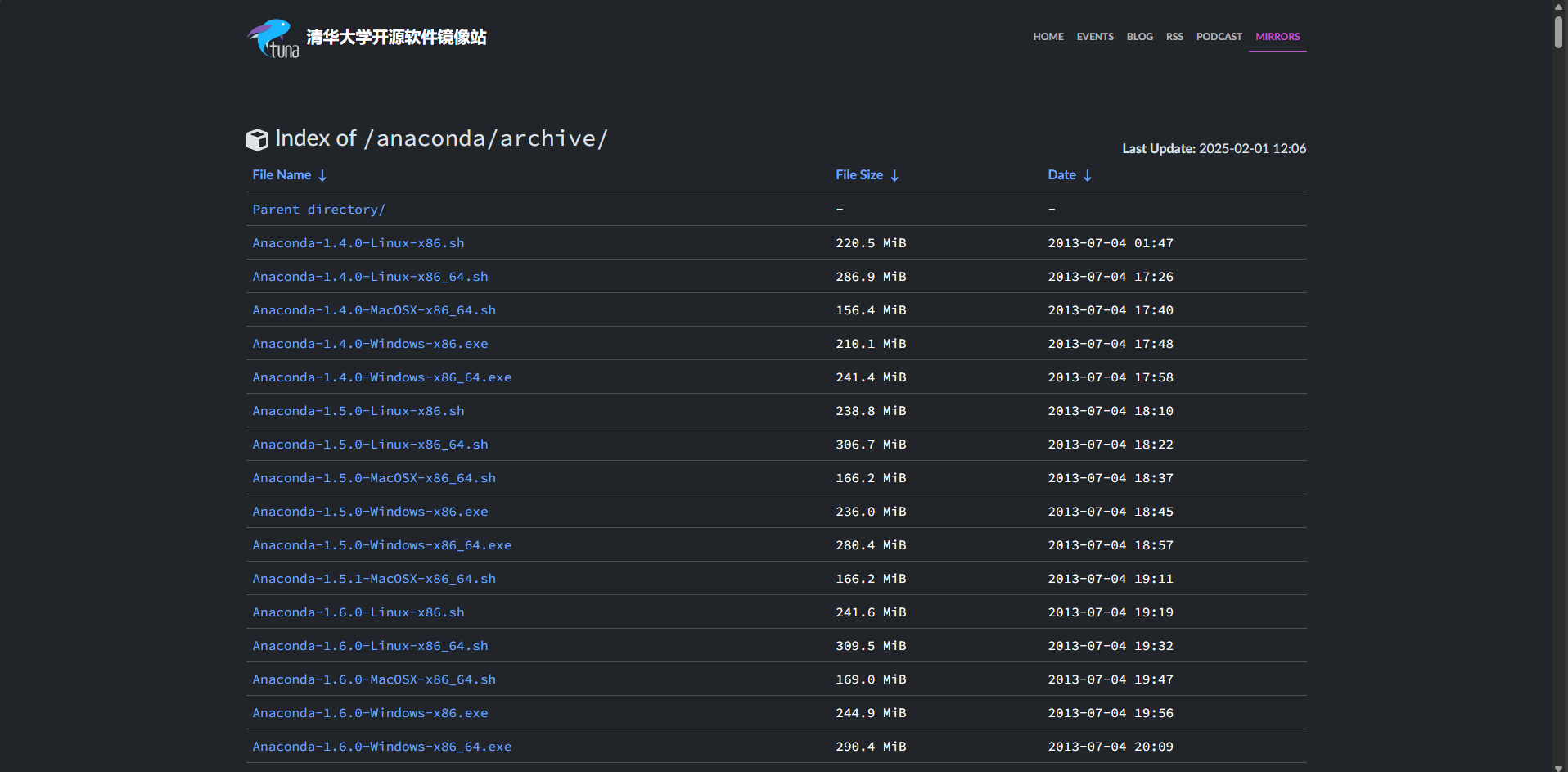Select the 220.5 MiB file size cell
This screenshot has height=772, width=1568.
[871, 243]
